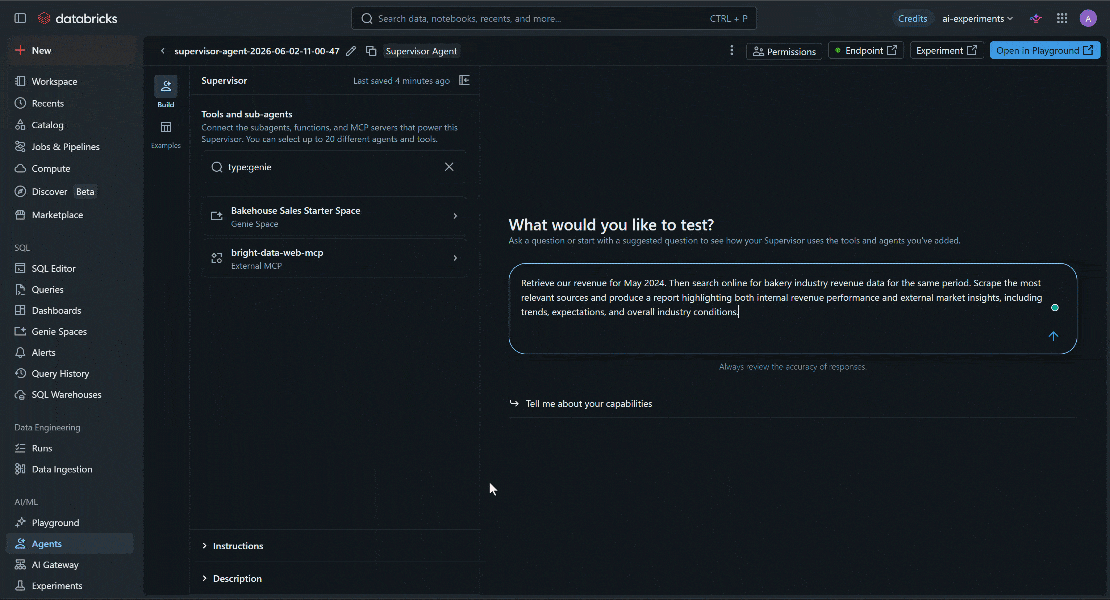Click Open in Playground
Screen dimensions: 1110x600
click(1045, 51)
